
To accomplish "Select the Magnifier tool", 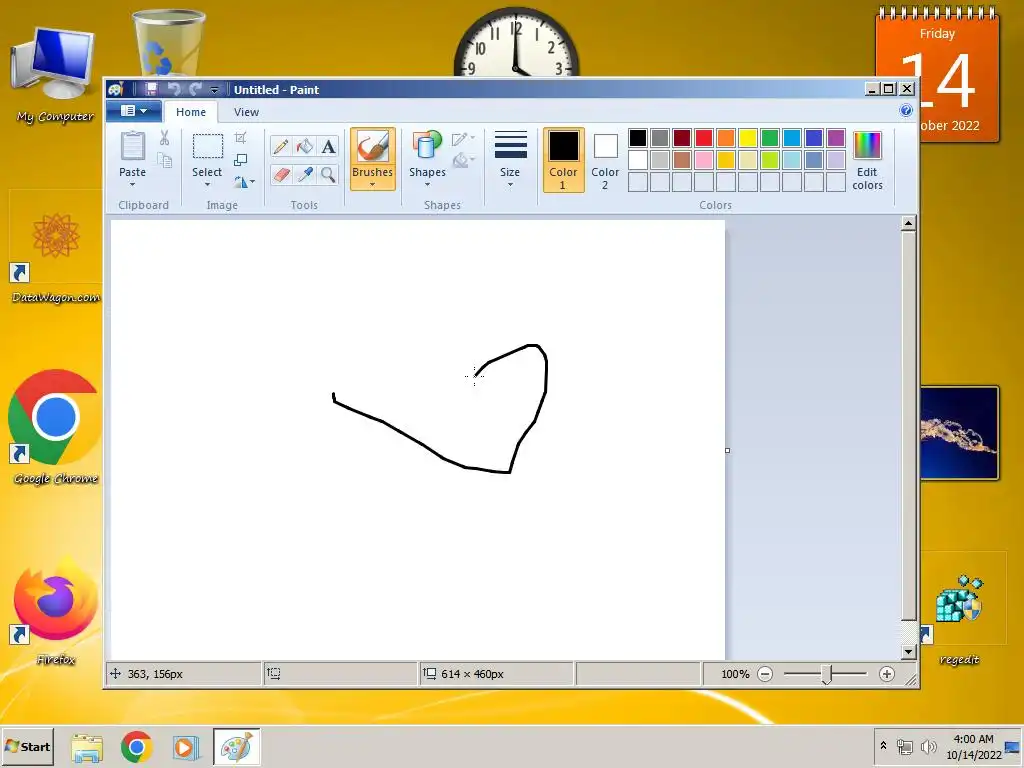I will (328, 174).
